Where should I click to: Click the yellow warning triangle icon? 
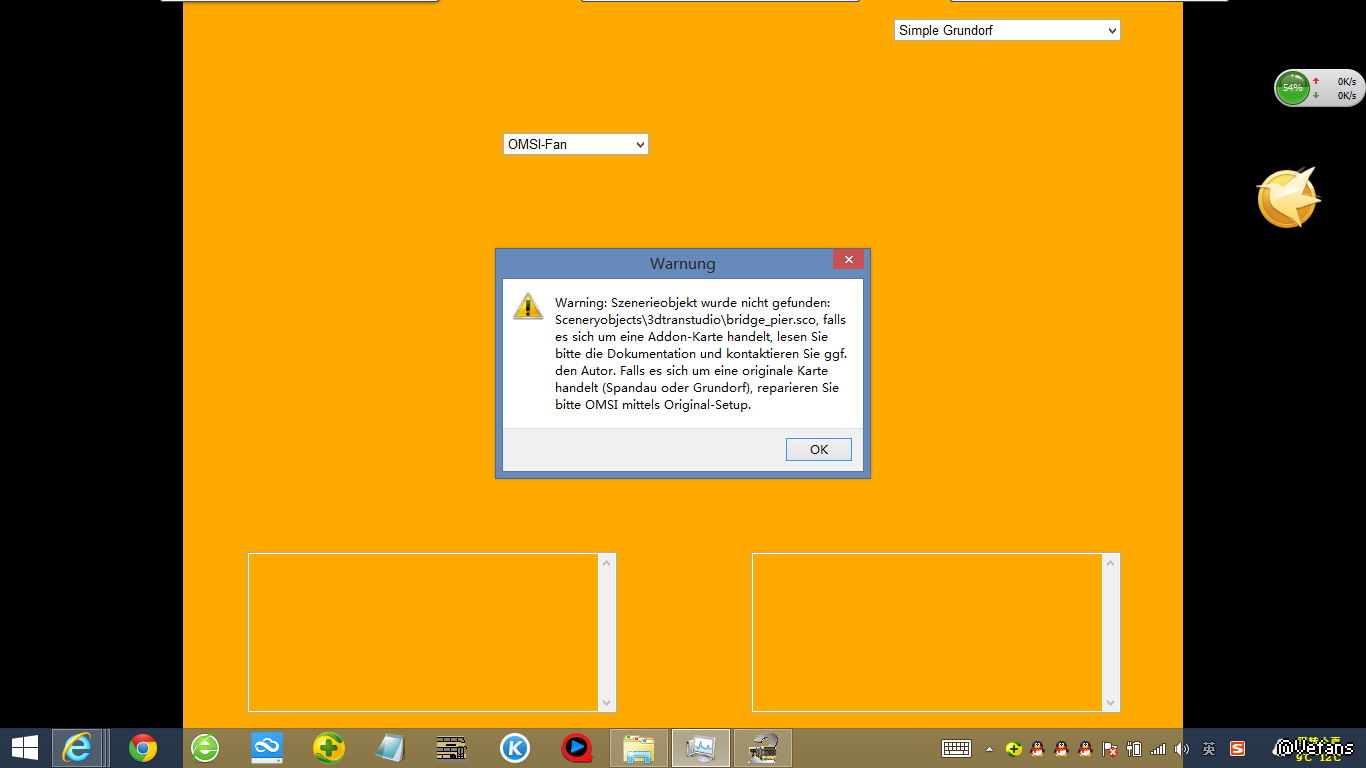pos(528,306)
